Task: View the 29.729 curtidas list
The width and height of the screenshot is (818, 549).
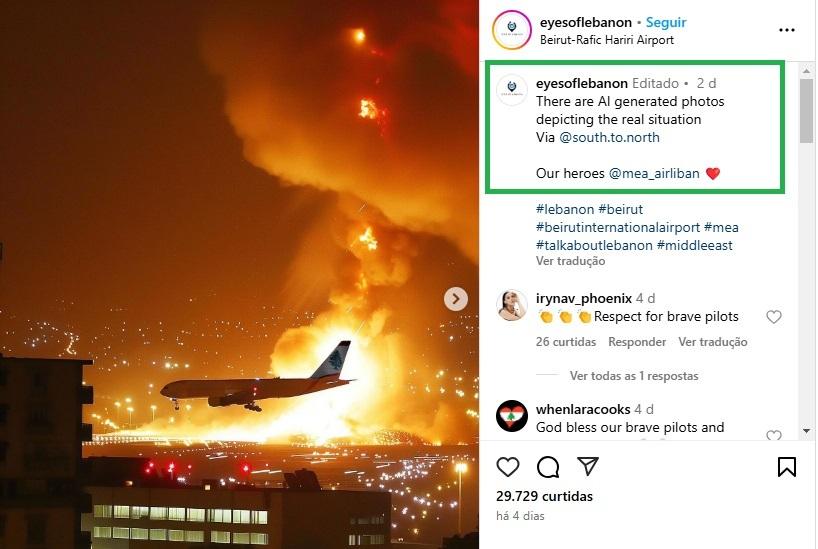Action: [544, 496]
